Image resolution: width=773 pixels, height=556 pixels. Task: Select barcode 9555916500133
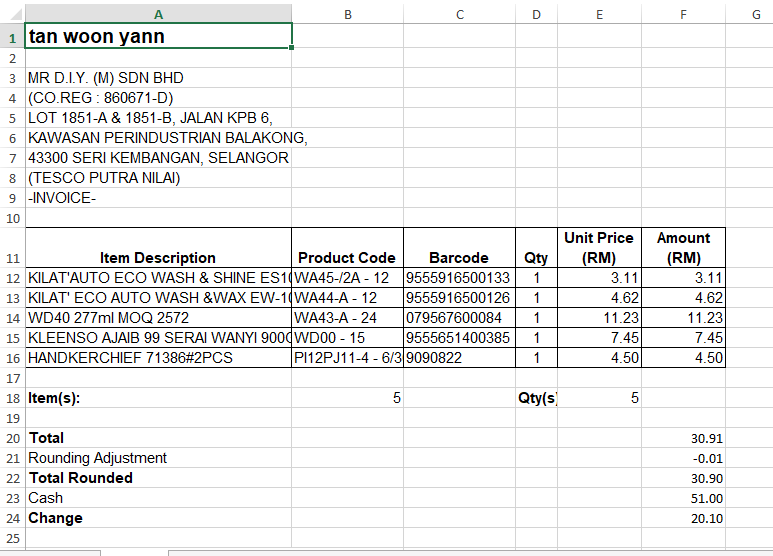459,278
